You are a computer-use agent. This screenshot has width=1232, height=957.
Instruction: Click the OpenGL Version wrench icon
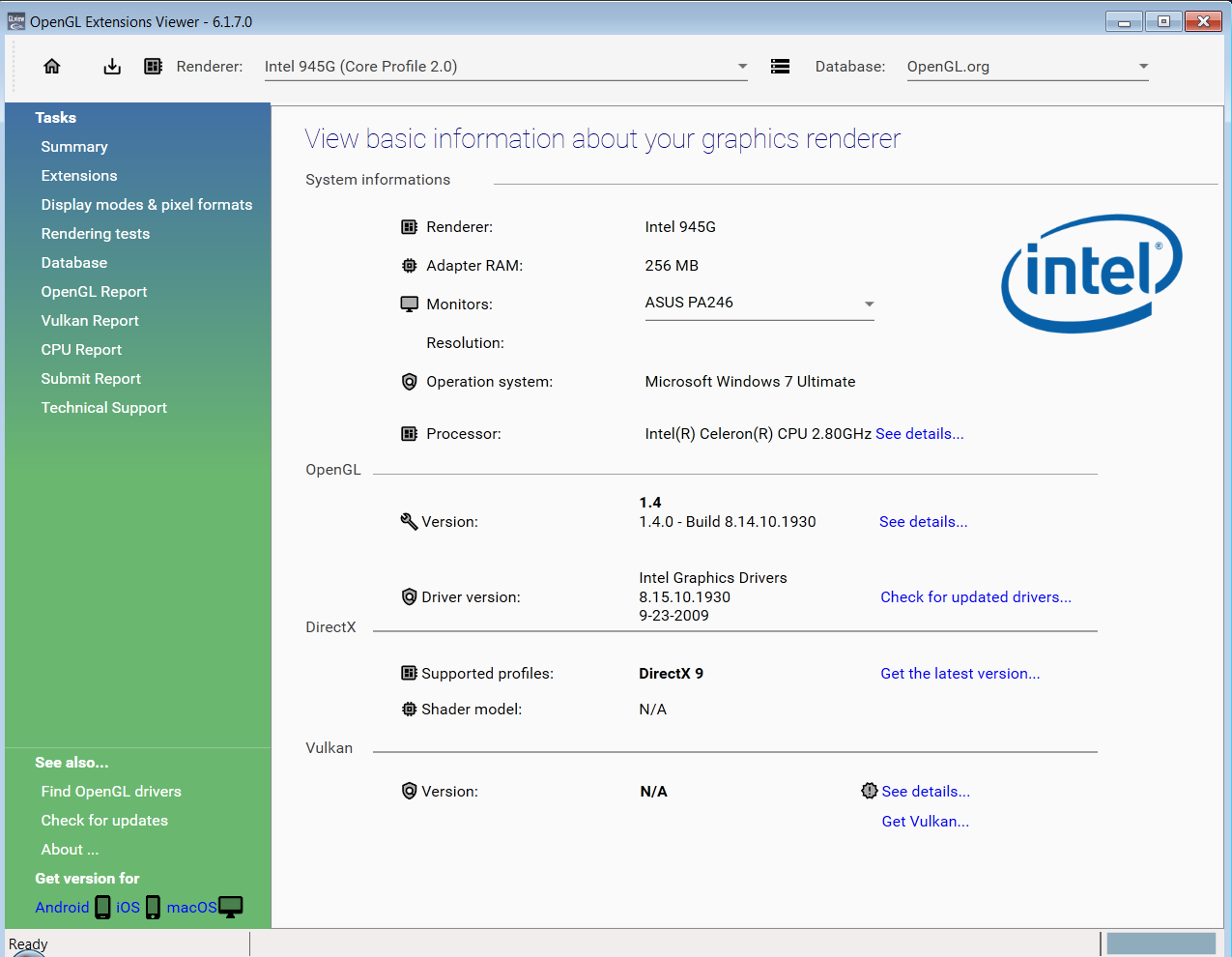pyautogui.click(x=409, y=521)
